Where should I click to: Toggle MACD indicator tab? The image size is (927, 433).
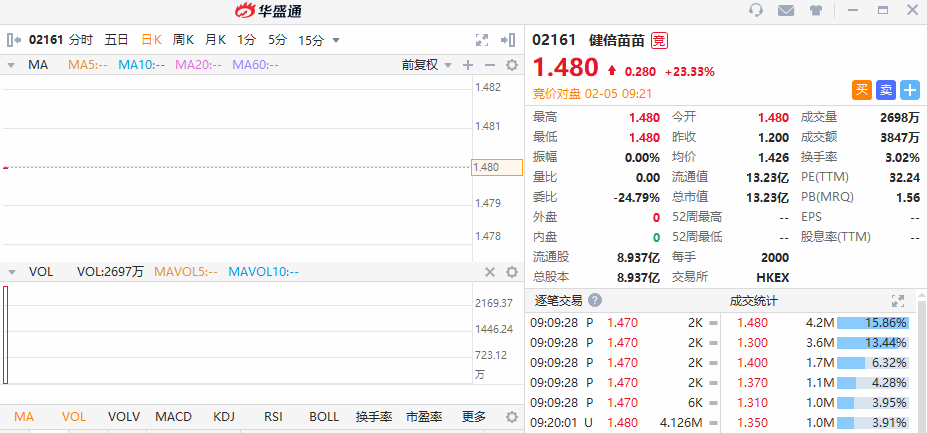[x=174, y=416]
